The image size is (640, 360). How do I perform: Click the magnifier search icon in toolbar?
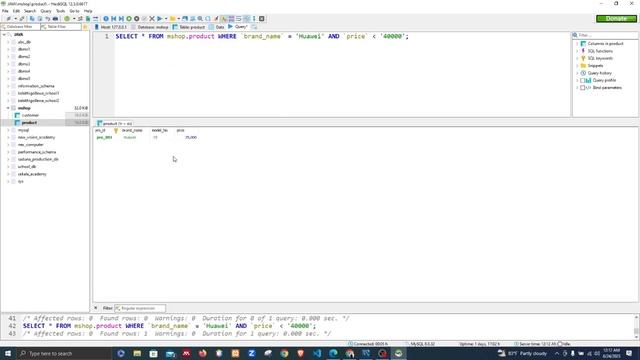[200, 19]
